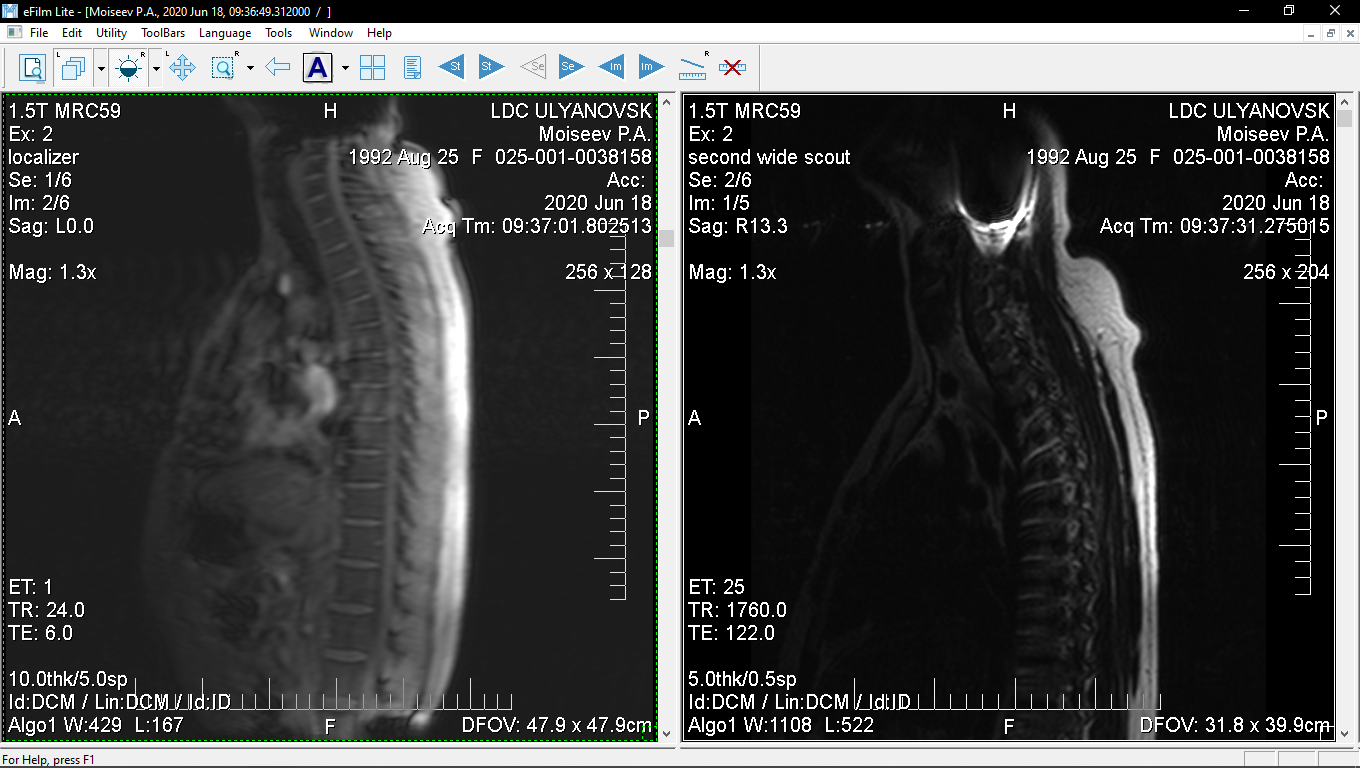Select the pan four-arrow tool
Image resolution: width=1360 pixels, height=768 pixels.
tap(182, 68)
